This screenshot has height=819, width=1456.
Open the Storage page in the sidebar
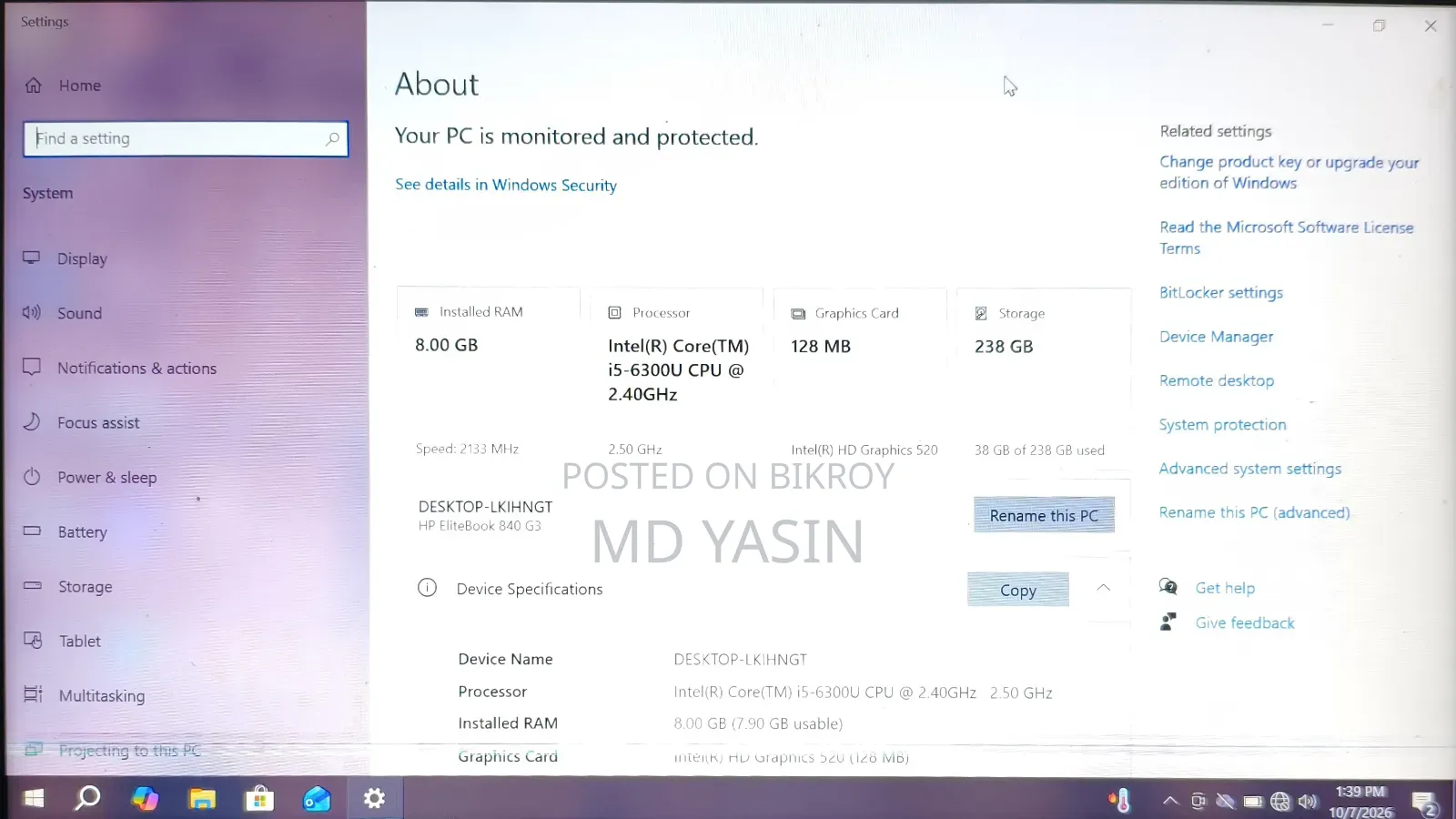(x=85, y=587)
